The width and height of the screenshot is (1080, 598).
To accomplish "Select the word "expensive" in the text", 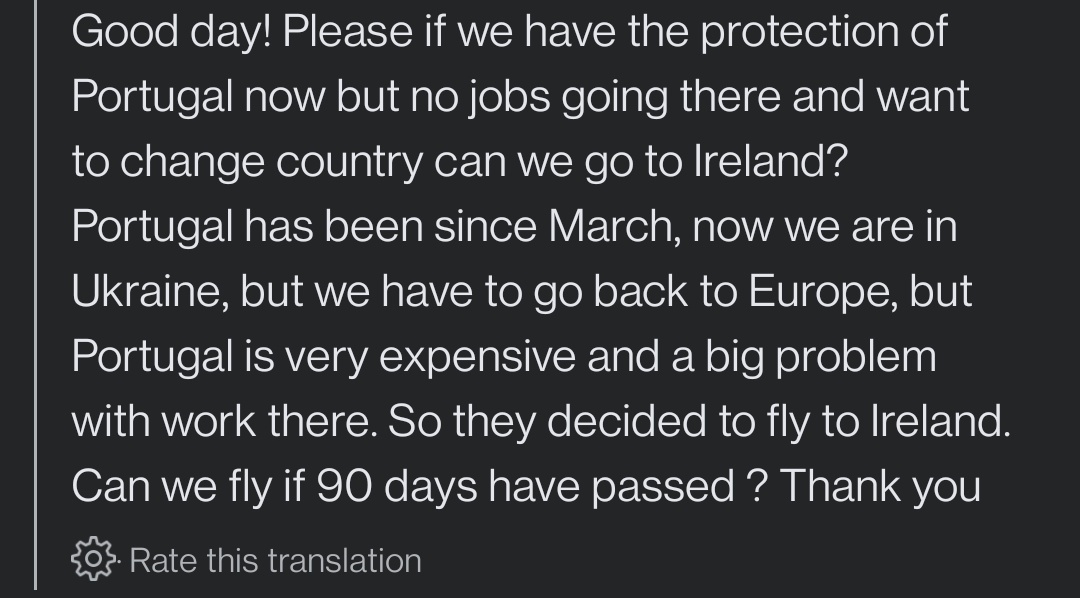I will tap(477, 357).
